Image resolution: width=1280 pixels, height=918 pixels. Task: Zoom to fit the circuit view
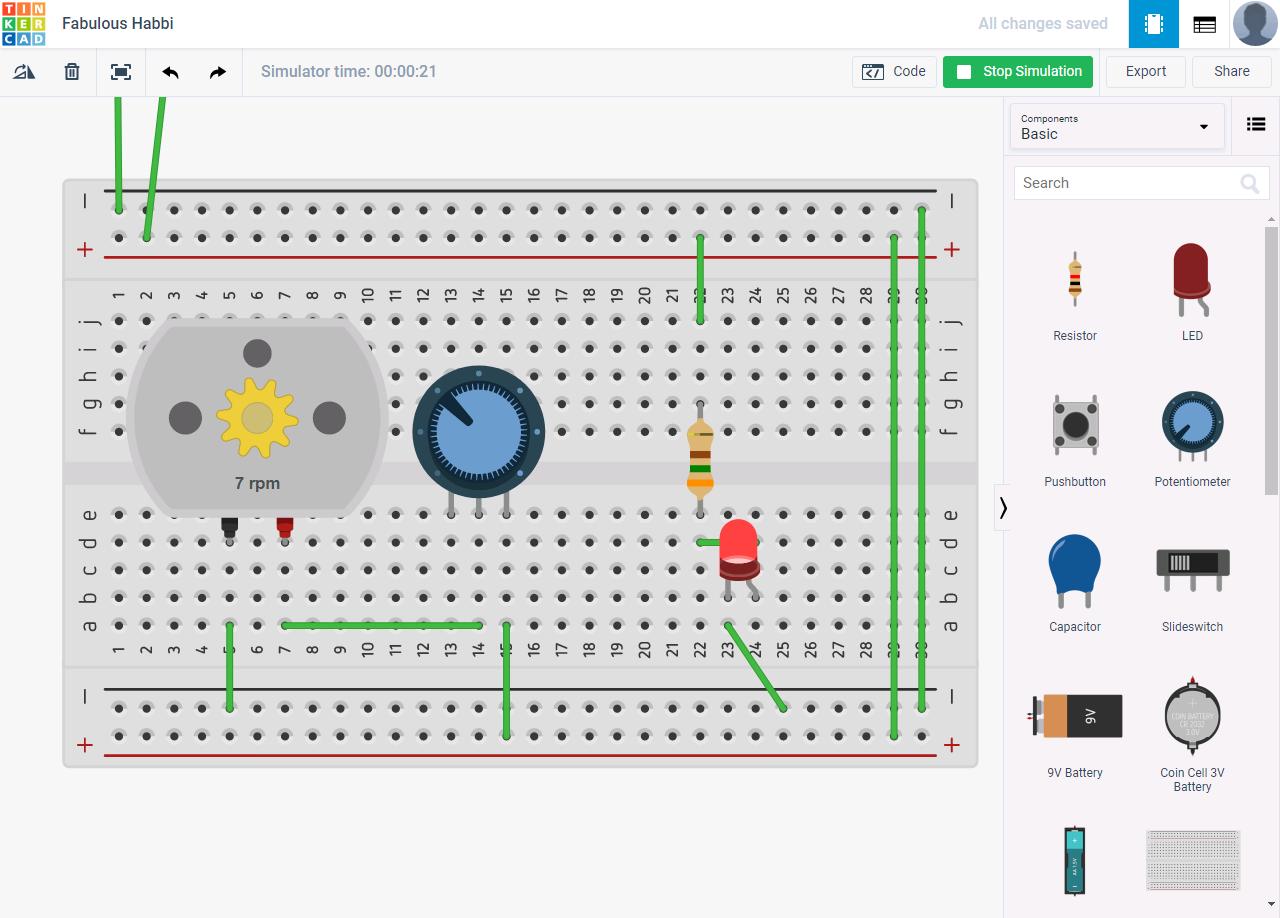pyautogui.click(x=121, y=71)
